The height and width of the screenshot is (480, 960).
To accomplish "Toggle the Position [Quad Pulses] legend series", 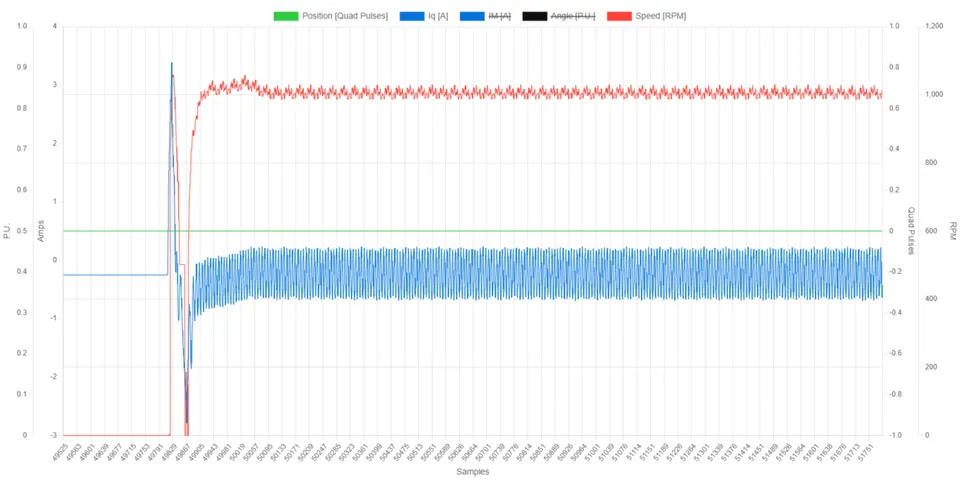I will click(331, 16).
